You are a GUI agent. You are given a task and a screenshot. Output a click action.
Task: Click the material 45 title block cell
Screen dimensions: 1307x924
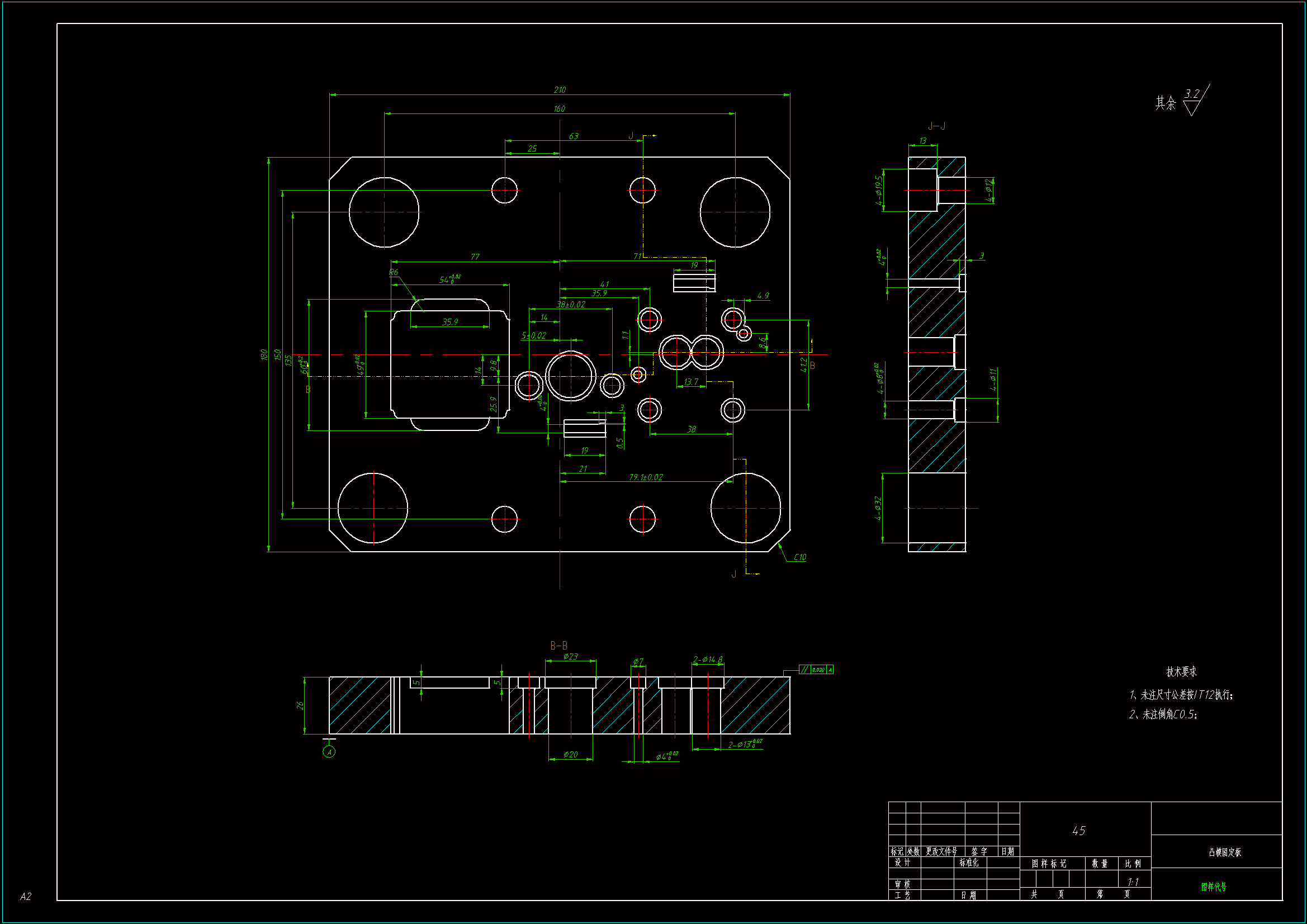click(x=1079, y=831)
